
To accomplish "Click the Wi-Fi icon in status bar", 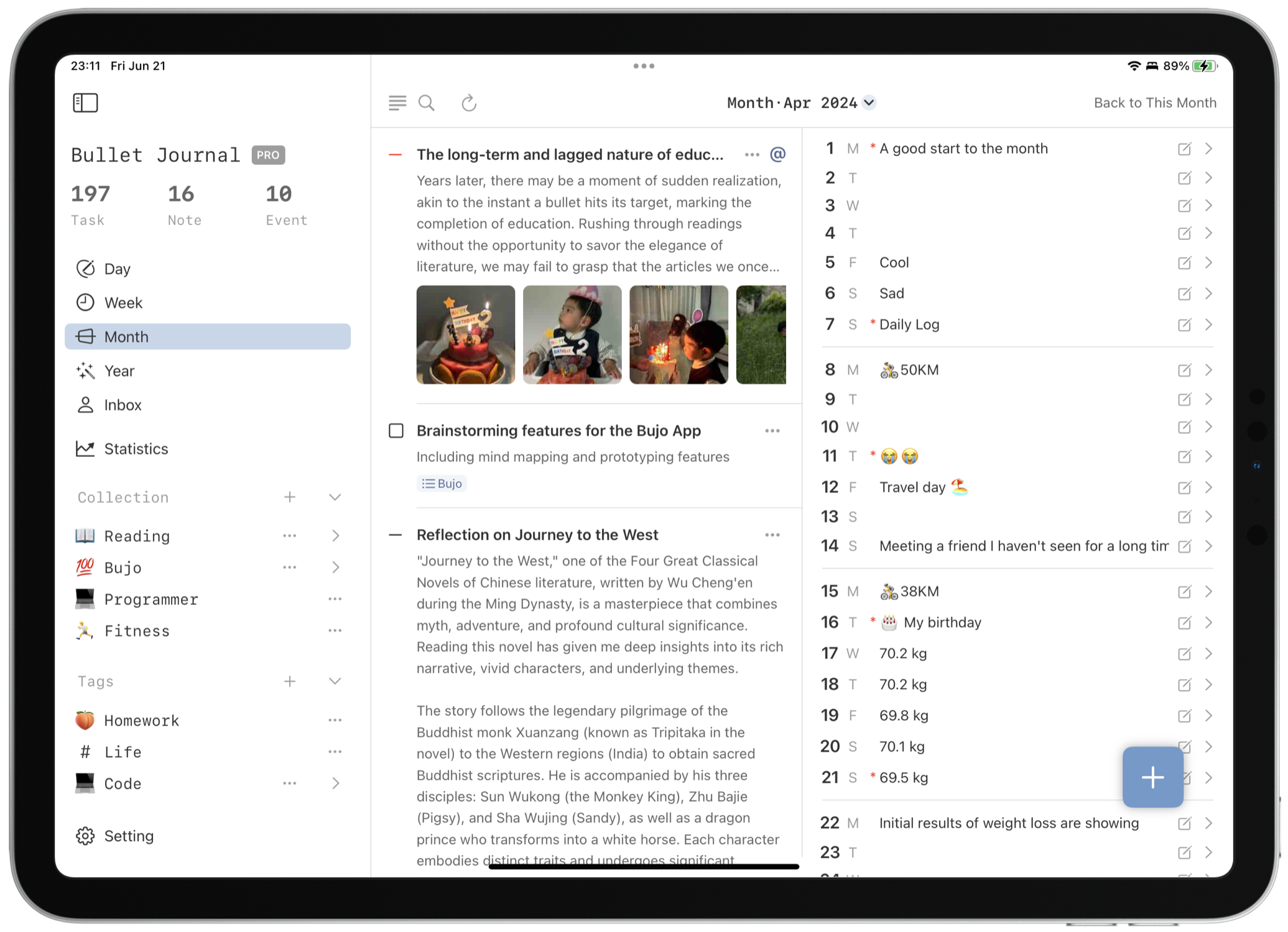I will (x=1134, y=66).
